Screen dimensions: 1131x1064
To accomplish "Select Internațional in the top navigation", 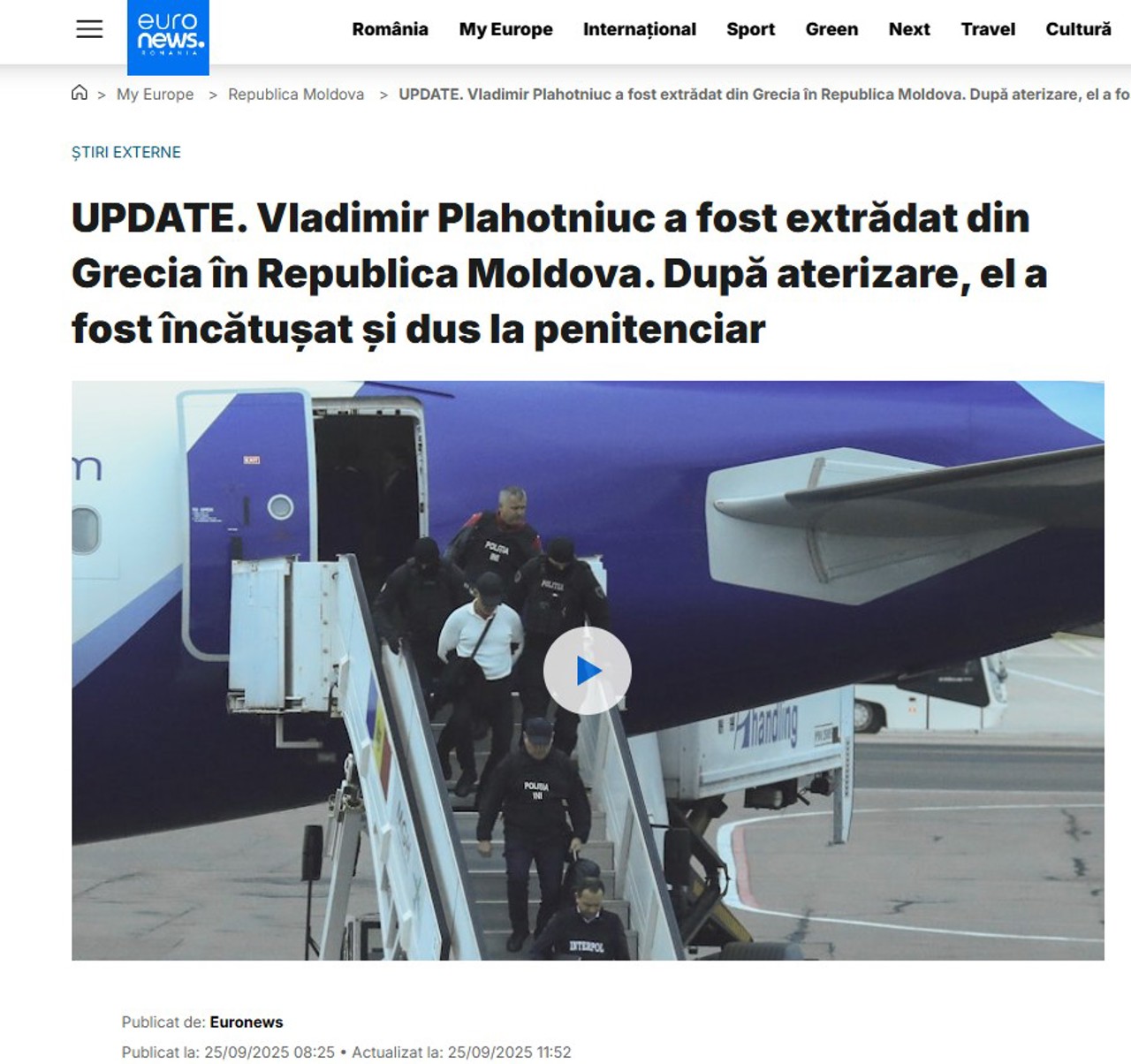I will (x=640, y=29).
